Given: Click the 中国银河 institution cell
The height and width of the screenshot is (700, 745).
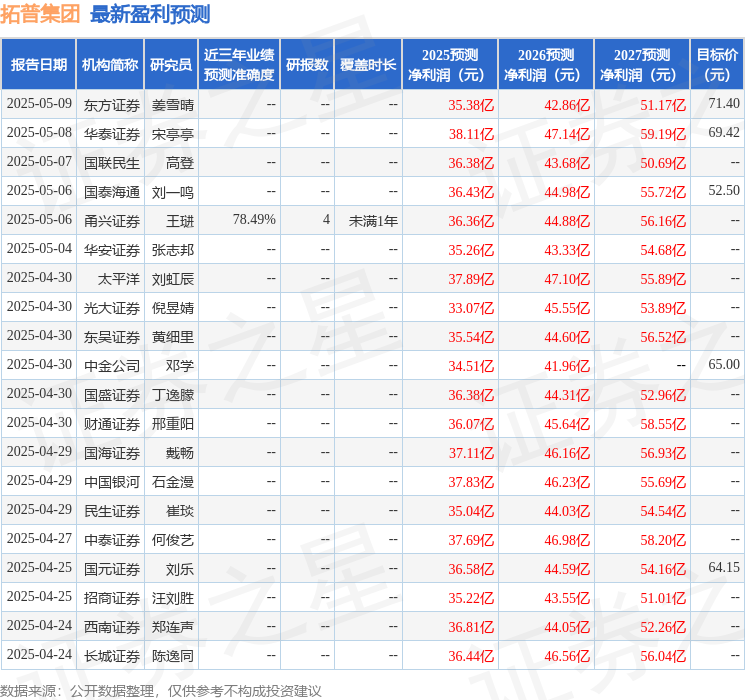Looking at the screenshot, I should coord(112,482).
